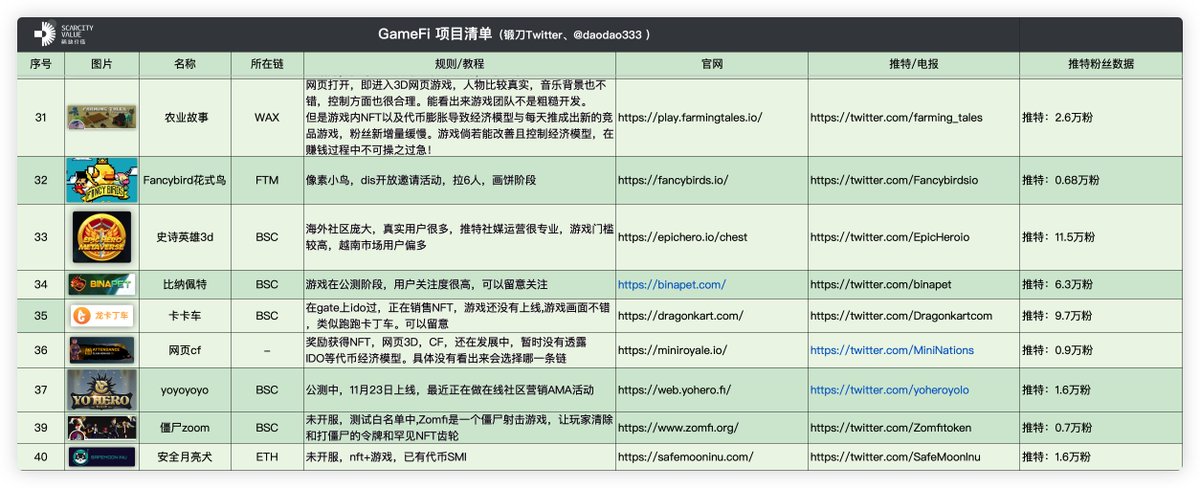This screenshot has height=488, width=1200.
Task: Select the 推特：0.7万粉 follower cell
Action: click(x=1100, y=428)
